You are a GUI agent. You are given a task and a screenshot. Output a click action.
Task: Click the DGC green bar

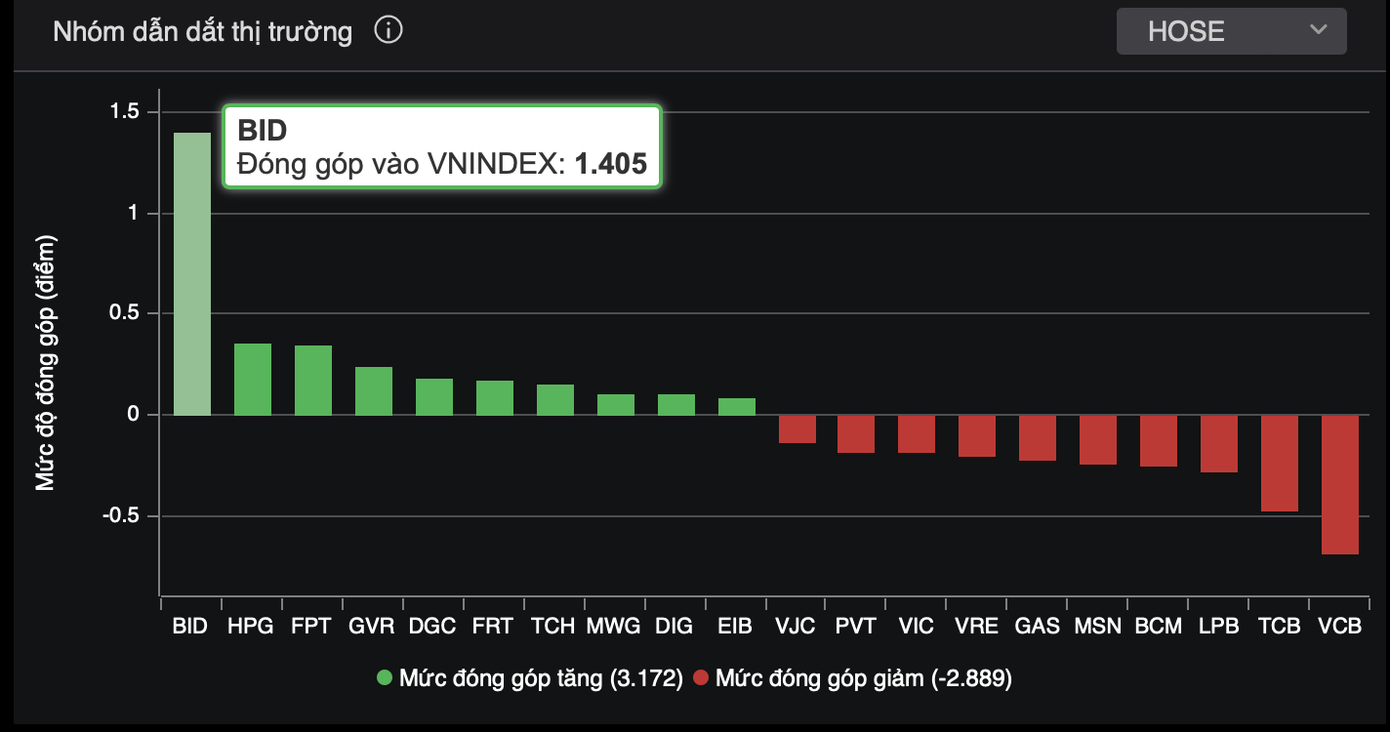click(x=434, y=397)
